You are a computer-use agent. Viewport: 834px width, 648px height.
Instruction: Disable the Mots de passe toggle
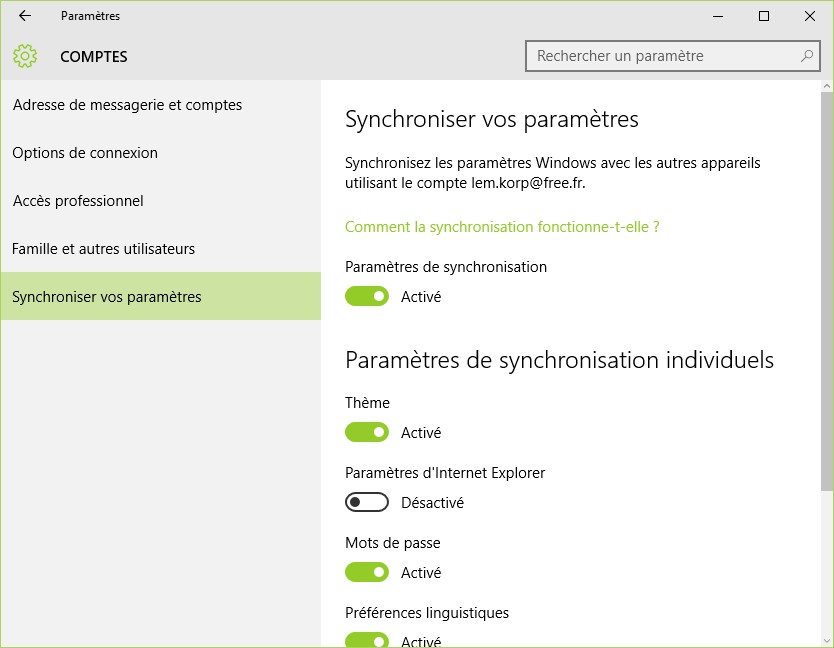tap(367, 572)
